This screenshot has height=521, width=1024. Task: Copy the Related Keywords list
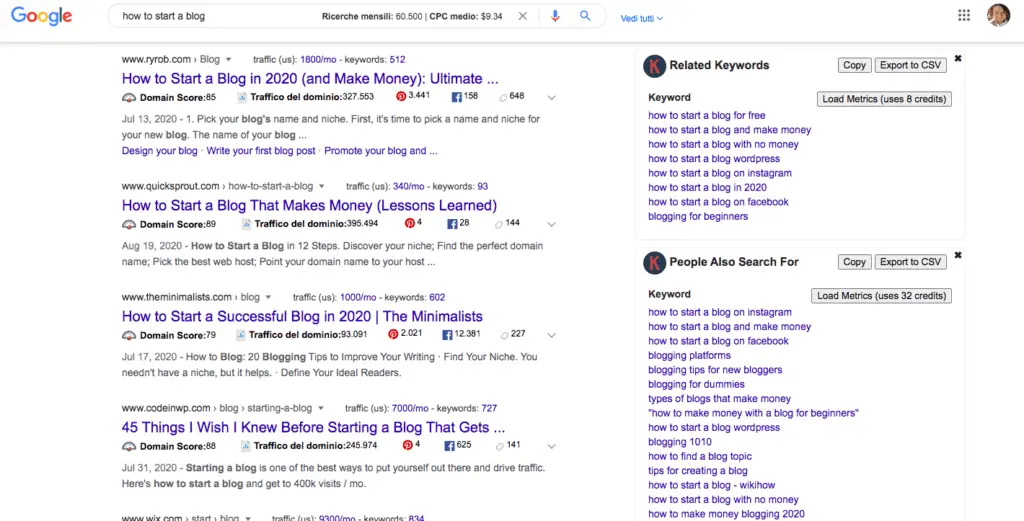point(854,65)
